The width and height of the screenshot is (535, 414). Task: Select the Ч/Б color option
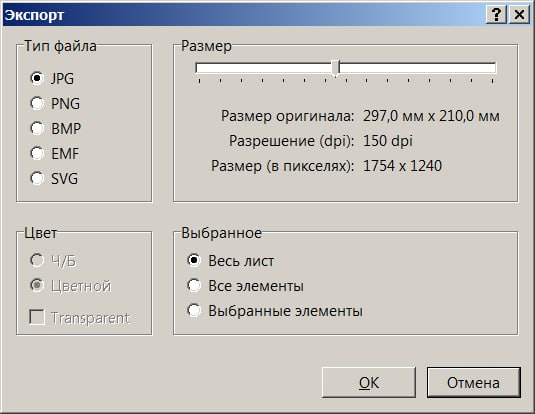[53, 261]
